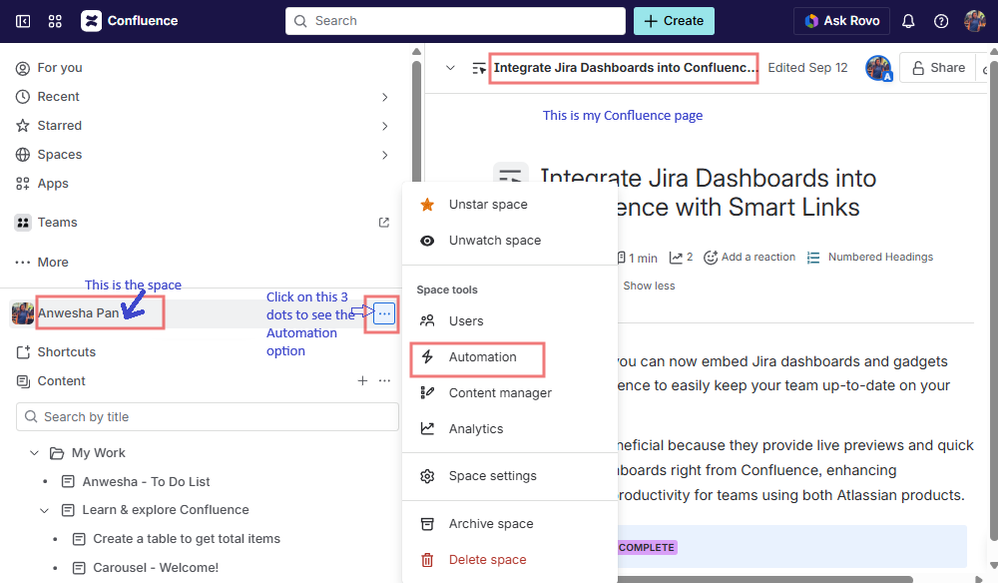Click the plus icon next to Content

[x=362, y=381]
